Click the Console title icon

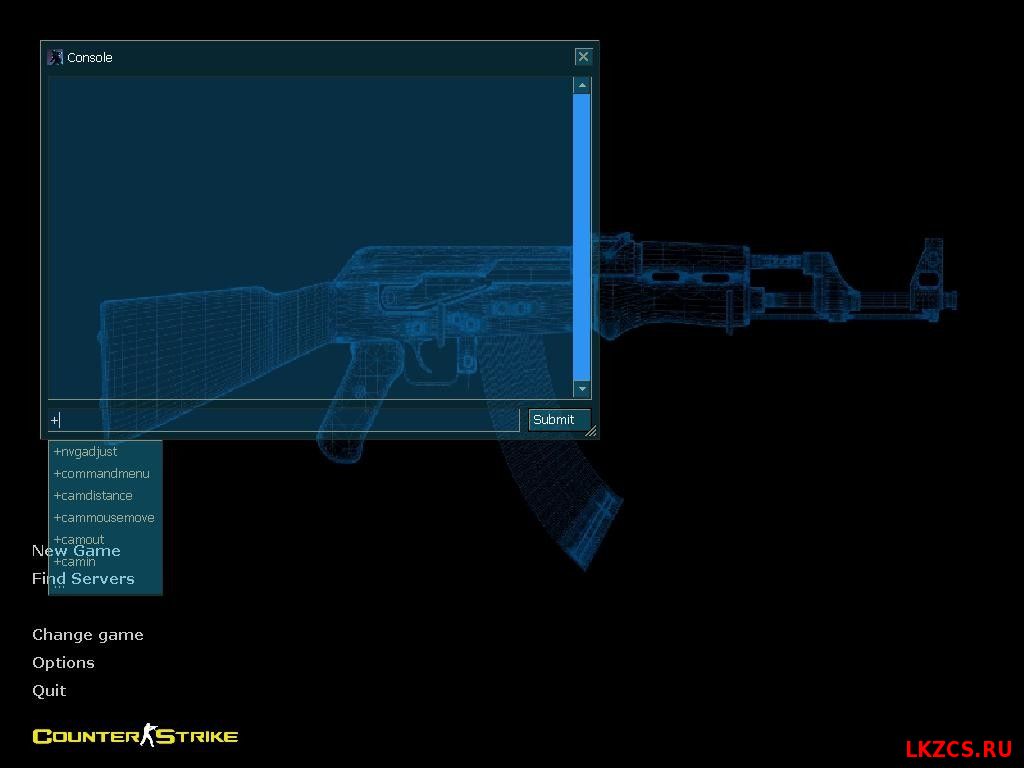tap(56, 57)
